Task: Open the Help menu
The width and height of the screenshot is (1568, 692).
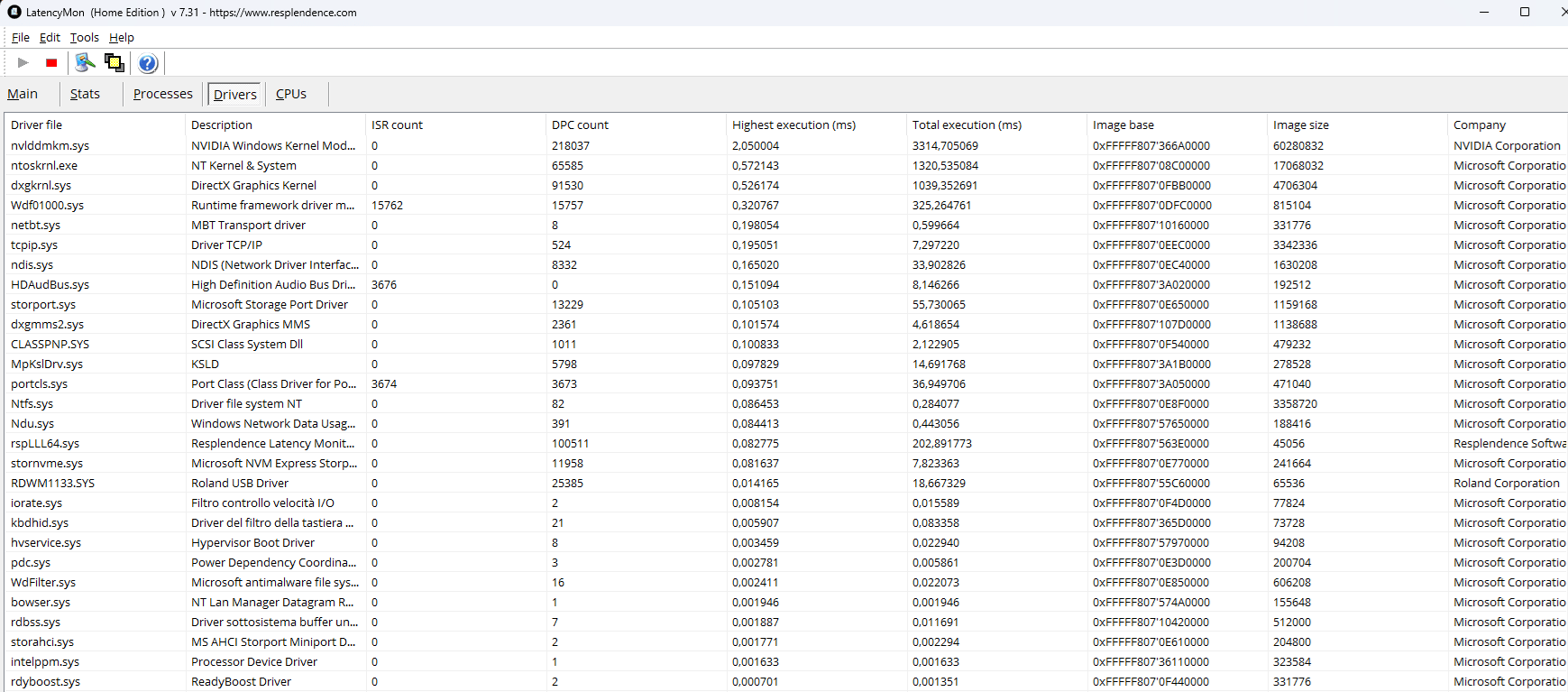Action: point(122,37)
